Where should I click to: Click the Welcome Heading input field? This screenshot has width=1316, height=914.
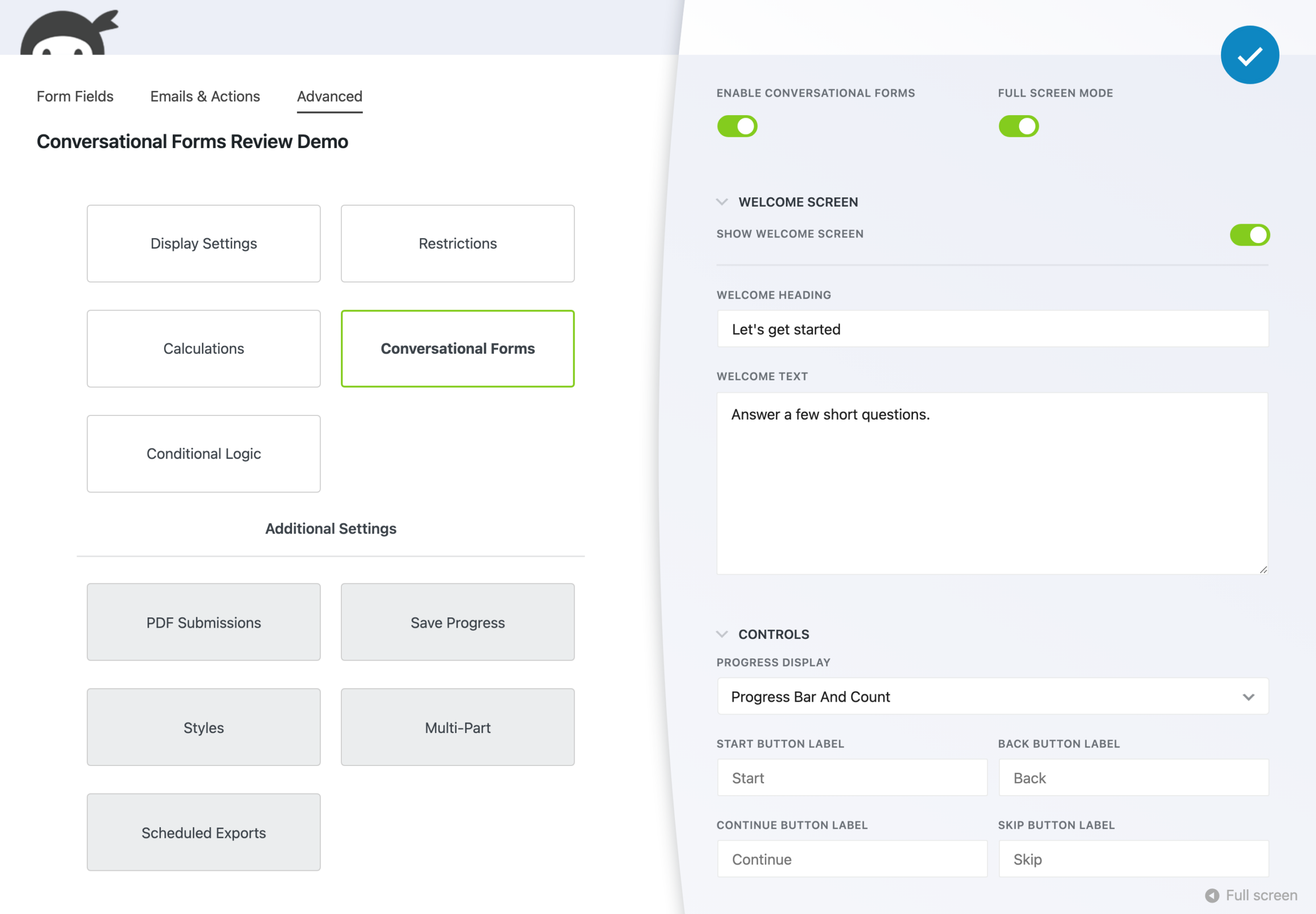pos(993,328)
